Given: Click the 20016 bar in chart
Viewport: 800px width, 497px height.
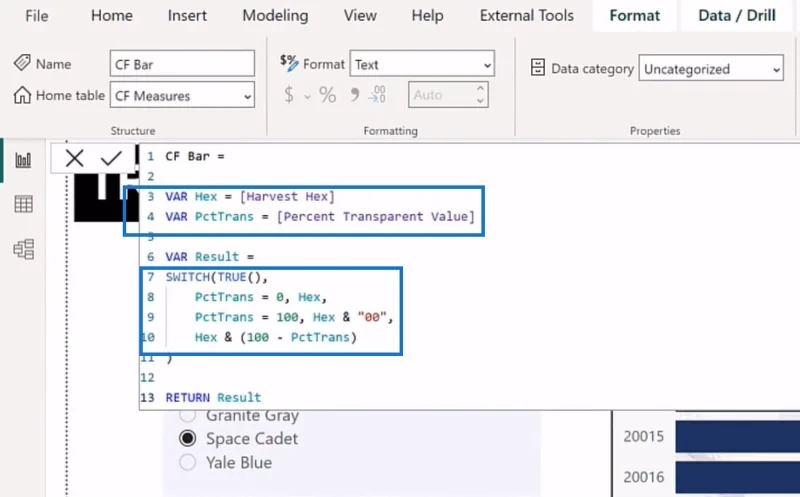Looking at the screenshot, I should click(x=738, y=477).
